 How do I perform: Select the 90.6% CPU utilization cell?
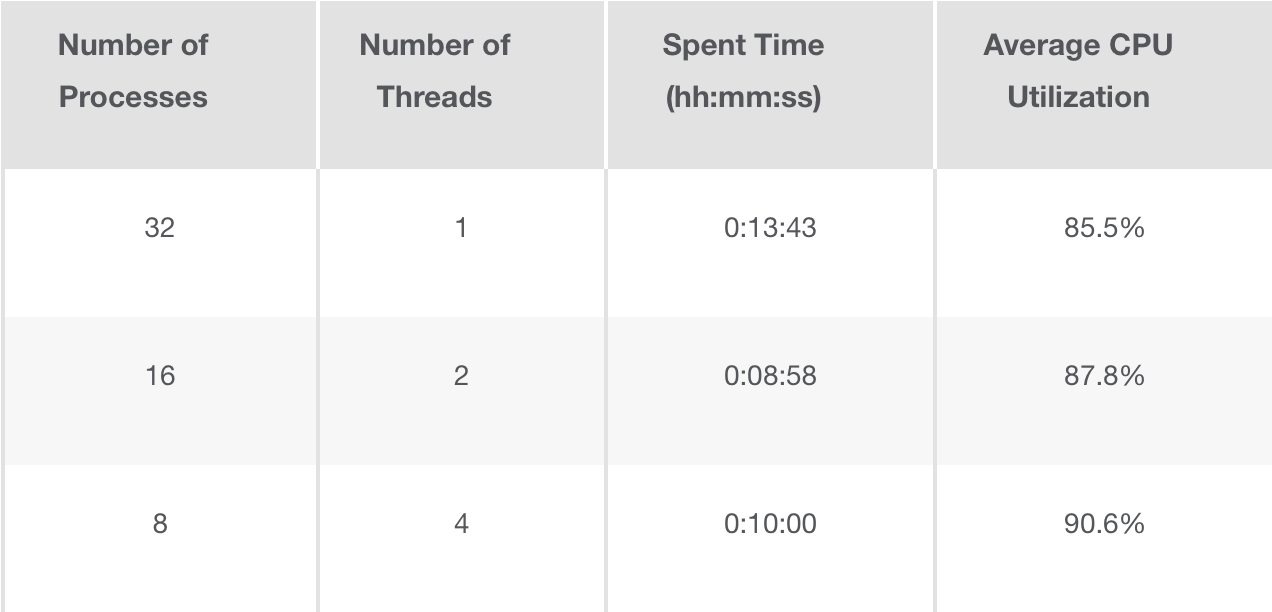1104,524
